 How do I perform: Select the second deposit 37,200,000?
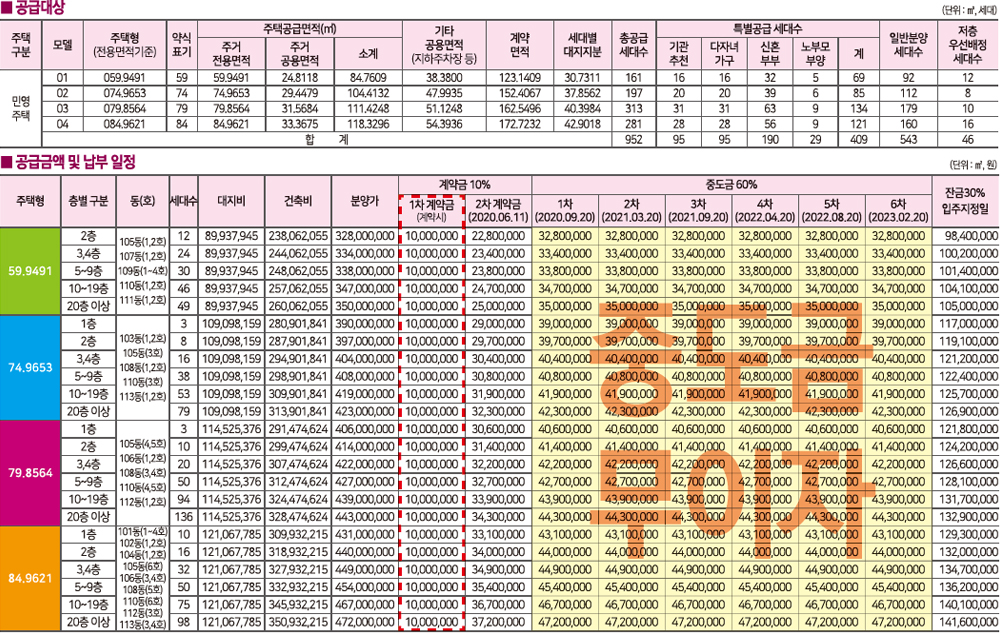[498, 622]
